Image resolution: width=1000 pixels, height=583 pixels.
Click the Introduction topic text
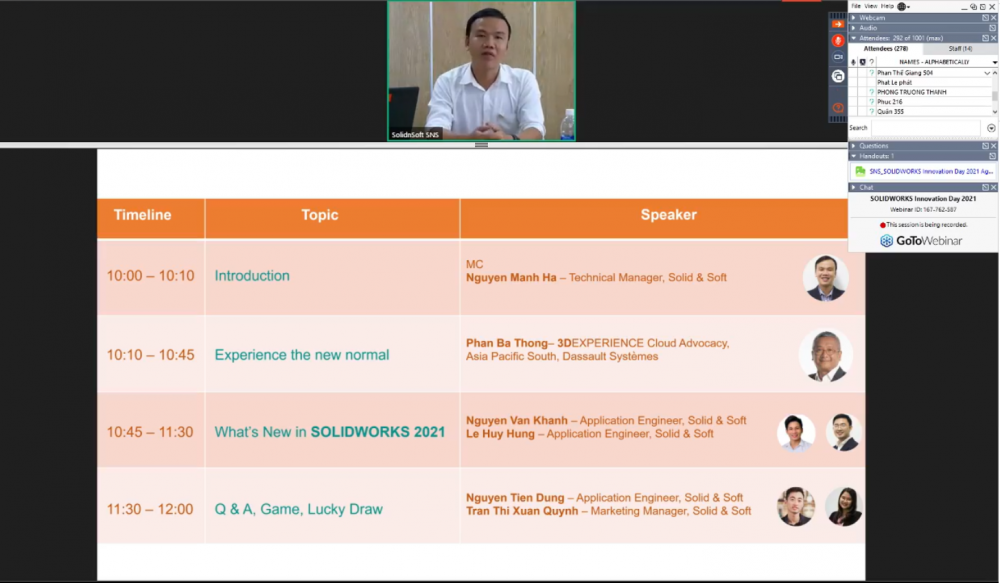point(252,276)
